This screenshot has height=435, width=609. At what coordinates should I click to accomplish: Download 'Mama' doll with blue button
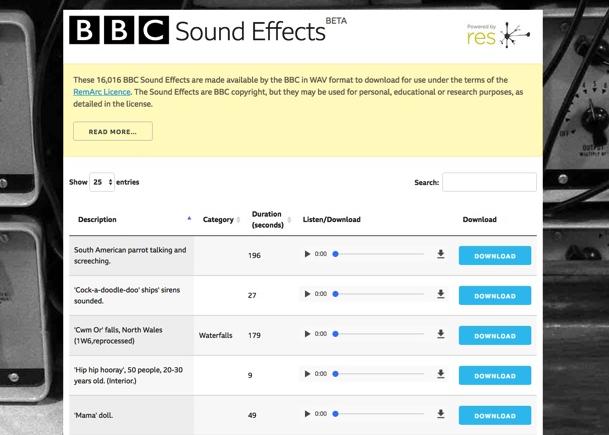[495, 416]
